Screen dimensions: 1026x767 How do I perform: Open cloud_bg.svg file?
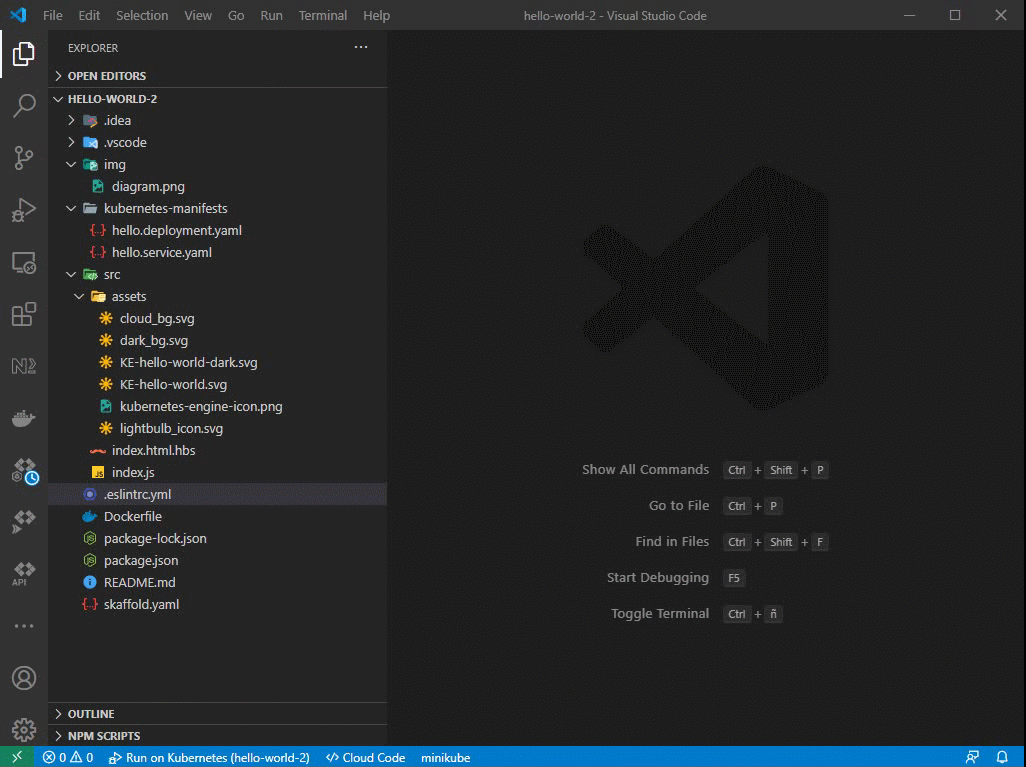(217, 318)
